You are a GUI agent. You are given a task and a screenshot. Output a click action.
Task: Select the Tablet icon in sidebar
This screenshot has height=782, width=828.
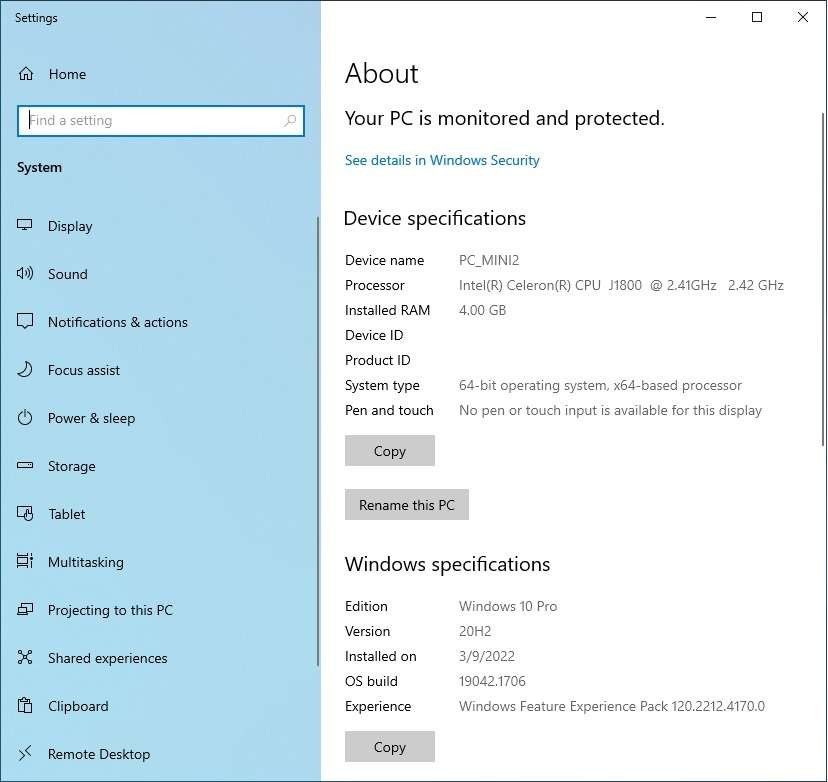click(x=26, y=514)
